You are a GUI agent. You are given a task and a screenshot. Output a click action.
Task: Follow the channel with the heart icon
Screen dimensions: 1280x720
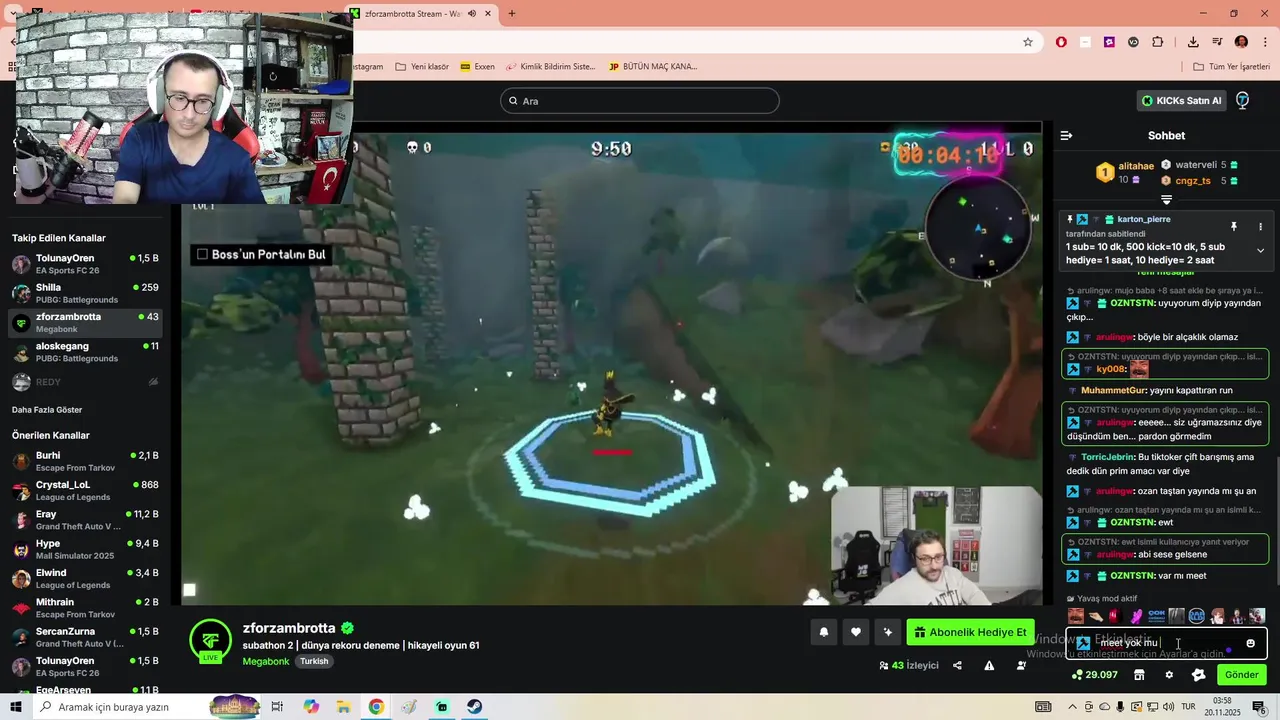(x=856, y=632)
